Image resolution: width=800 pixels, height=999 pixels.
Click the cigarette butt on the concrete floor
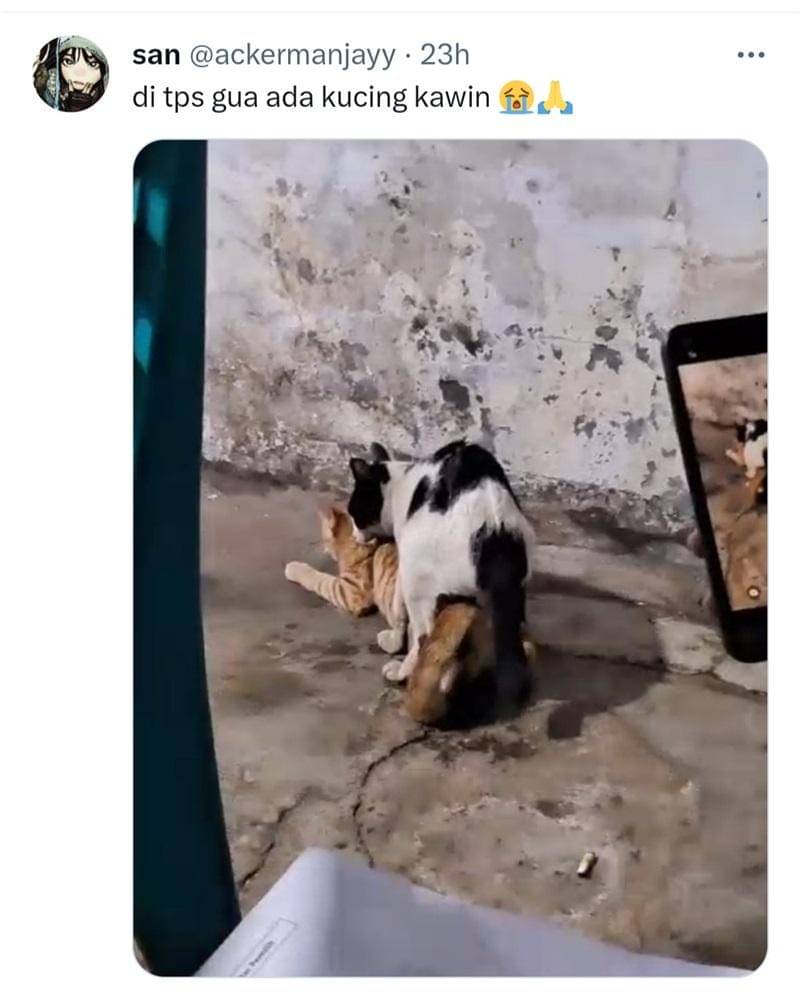(x=586, y=863)
